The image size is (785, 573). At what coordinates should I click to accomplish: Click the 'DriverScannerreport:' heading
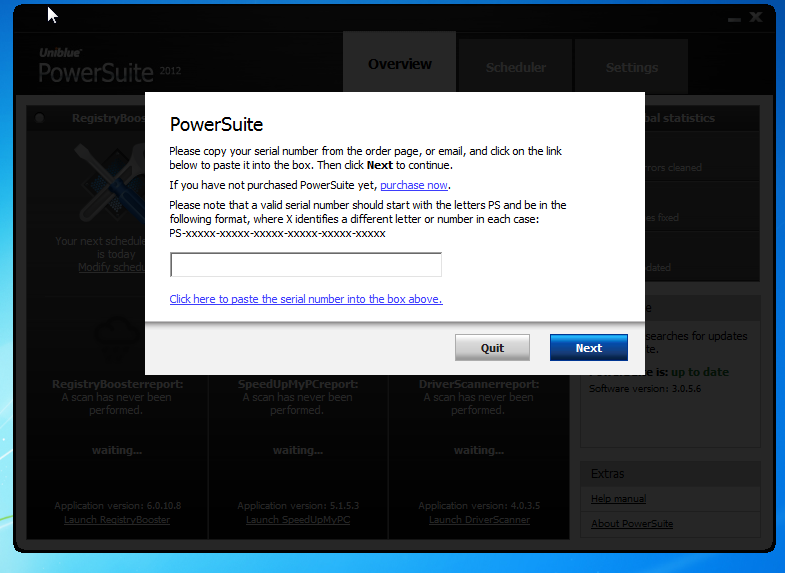tap(479, 384)
